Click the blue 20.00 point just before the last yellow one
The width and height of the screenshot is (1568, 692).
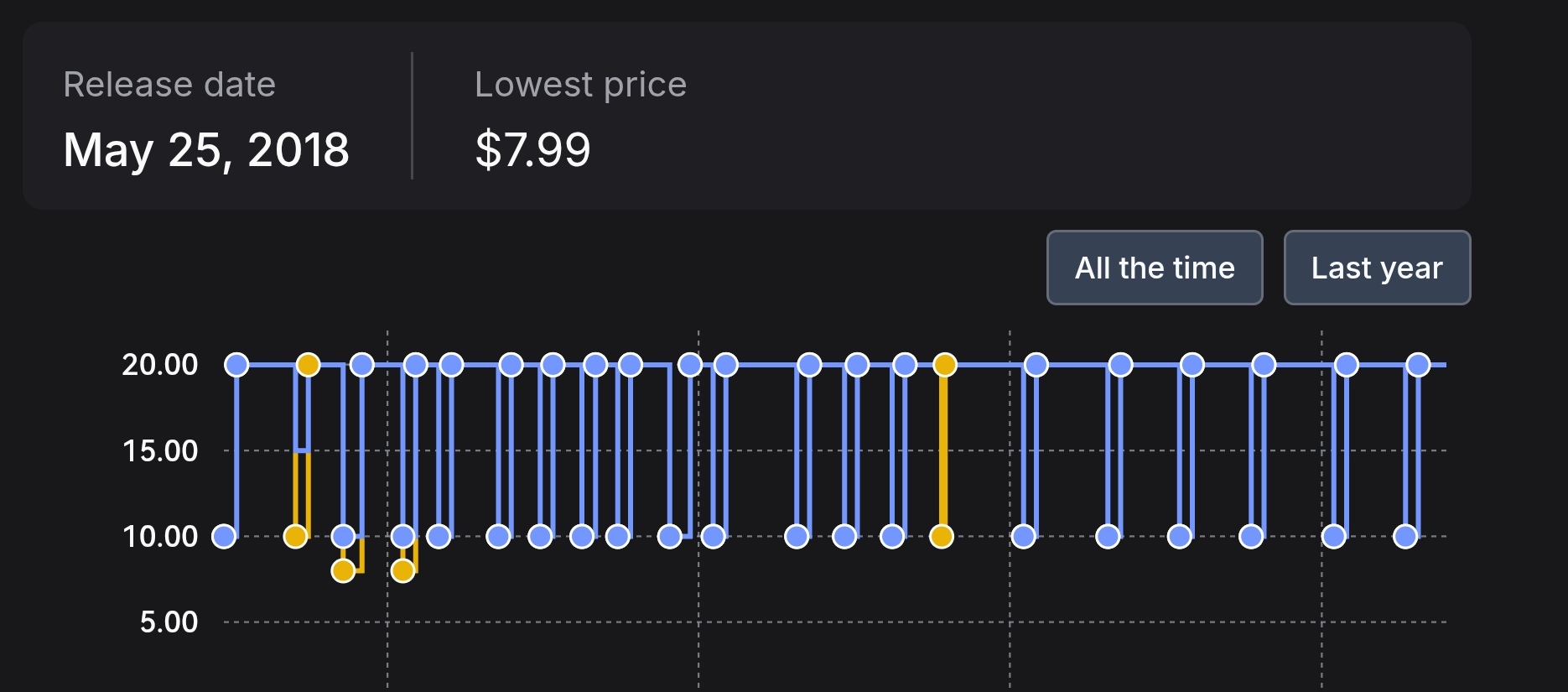click(905, 365)
